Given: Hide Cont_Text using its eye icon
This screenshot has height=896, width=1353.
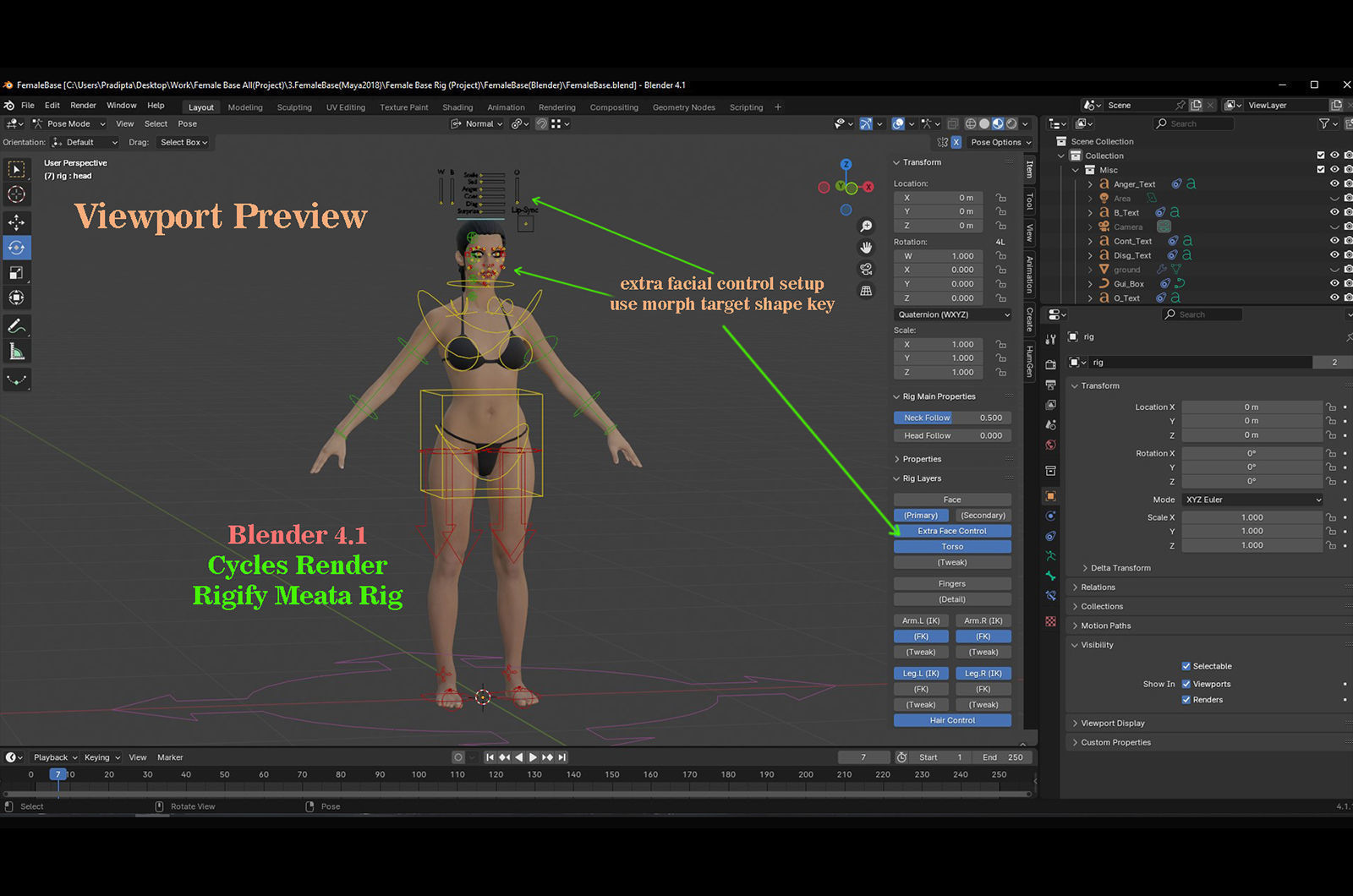Looking at the screenshot, I should (1334, 241).
